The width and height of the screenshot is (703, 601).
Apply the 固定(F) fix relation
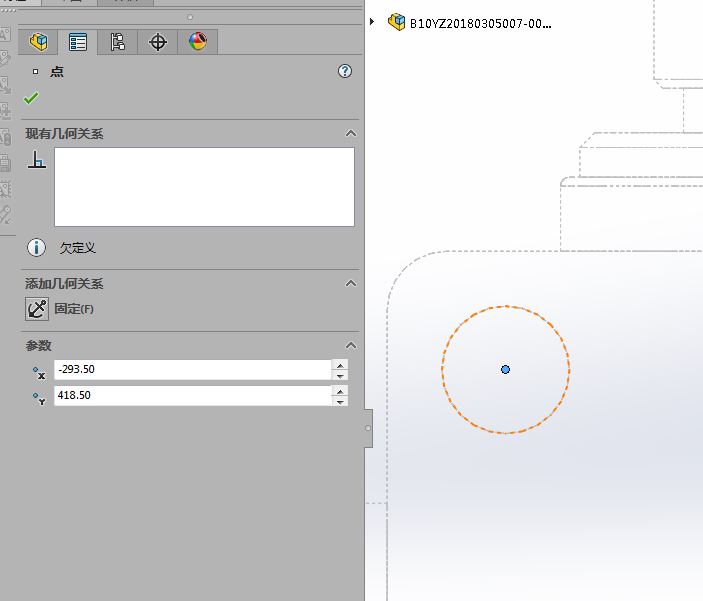point(37,309)
